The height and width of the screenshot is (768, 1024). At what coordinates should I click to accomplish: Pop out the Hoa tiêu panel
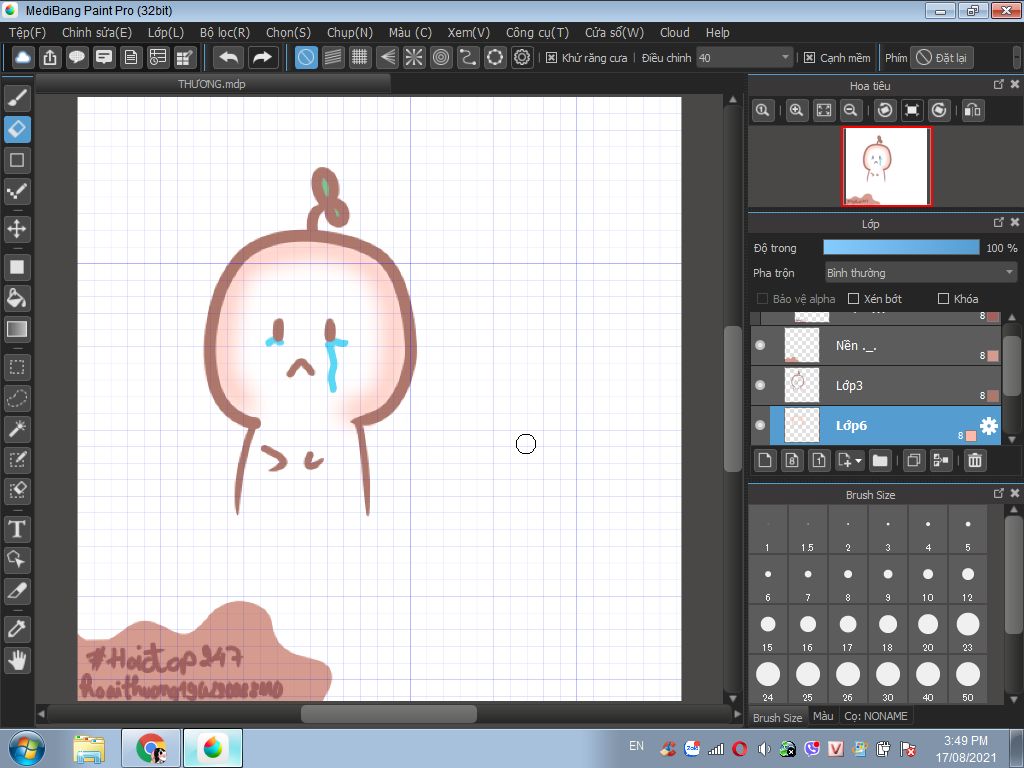click(x=999, y=85)
